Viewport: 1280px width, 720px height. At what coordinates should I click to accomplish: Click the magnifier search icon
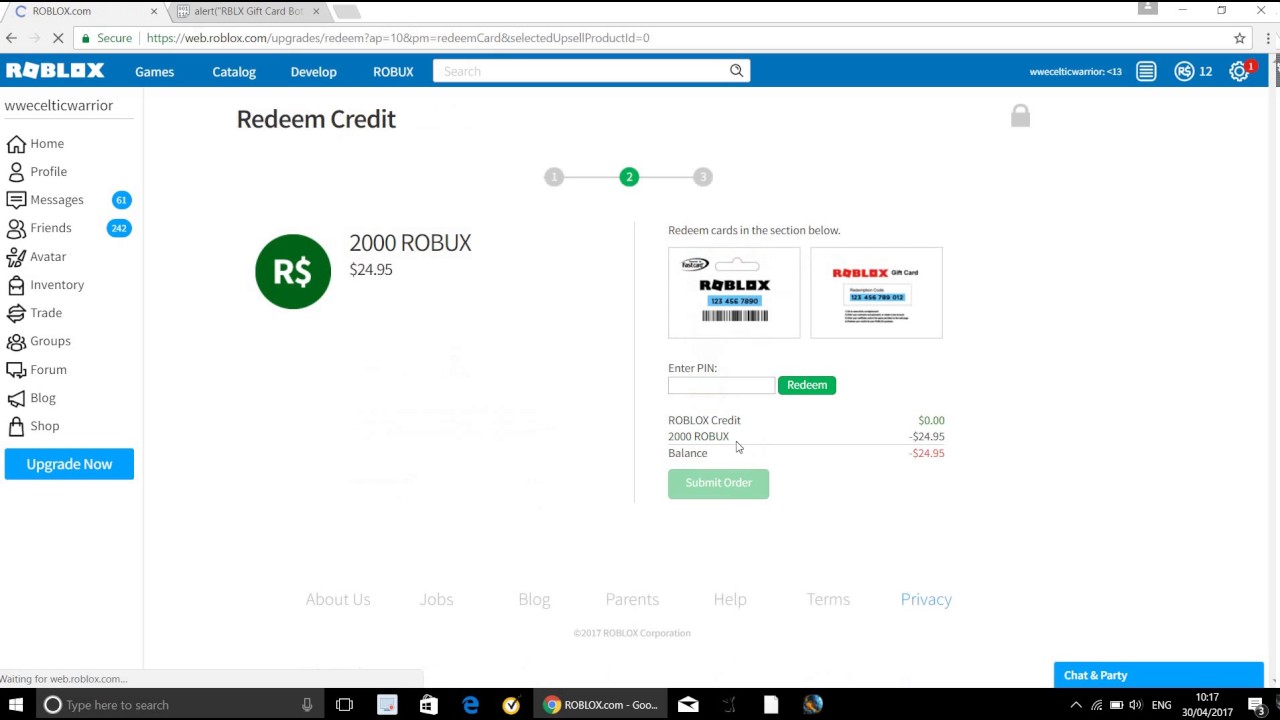point(737,71)
